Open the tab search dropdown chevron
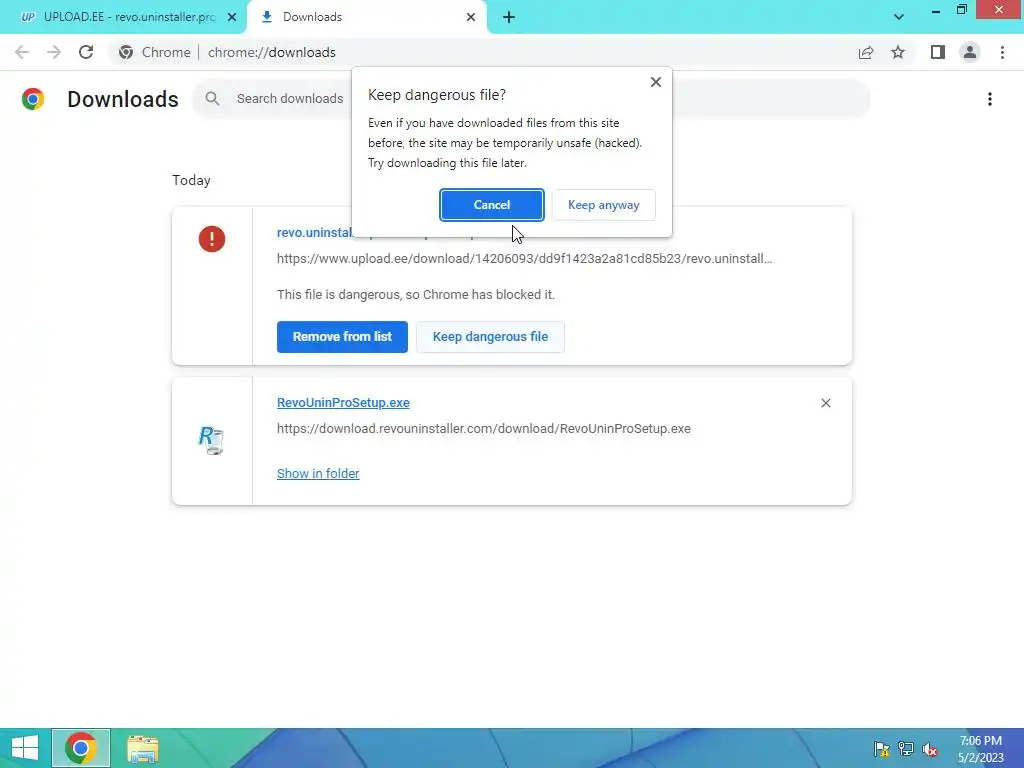Viewport: 1024px width, 768px height. pos(899,17)
